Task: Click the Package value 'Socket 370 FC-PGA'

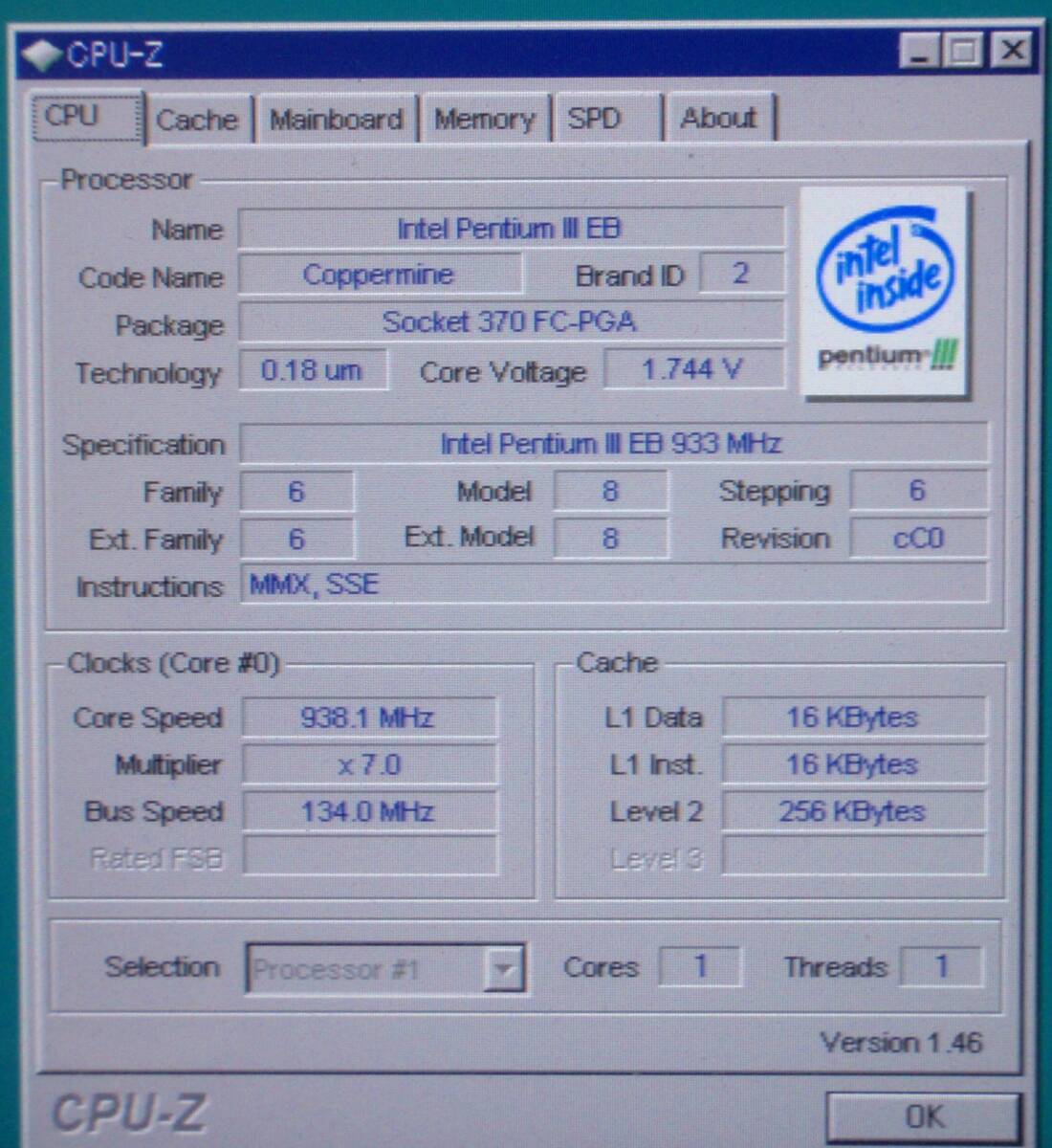Action: 511,322
